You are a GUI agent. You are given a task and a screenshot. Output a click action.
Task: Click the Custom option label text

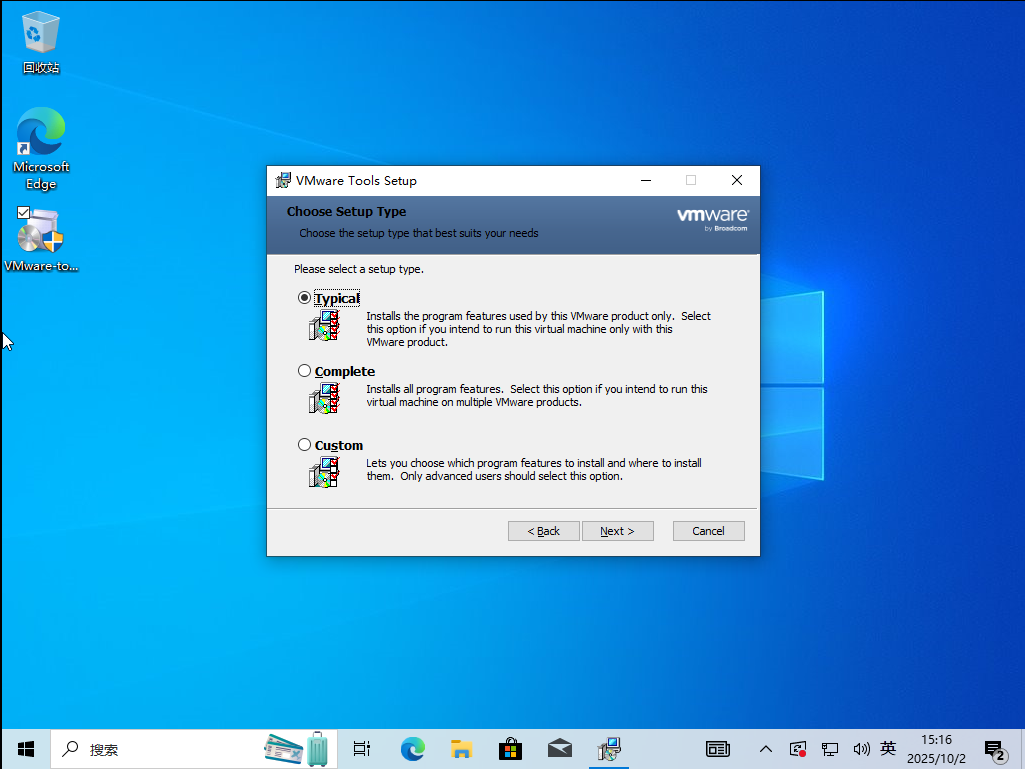coord(339,445)
